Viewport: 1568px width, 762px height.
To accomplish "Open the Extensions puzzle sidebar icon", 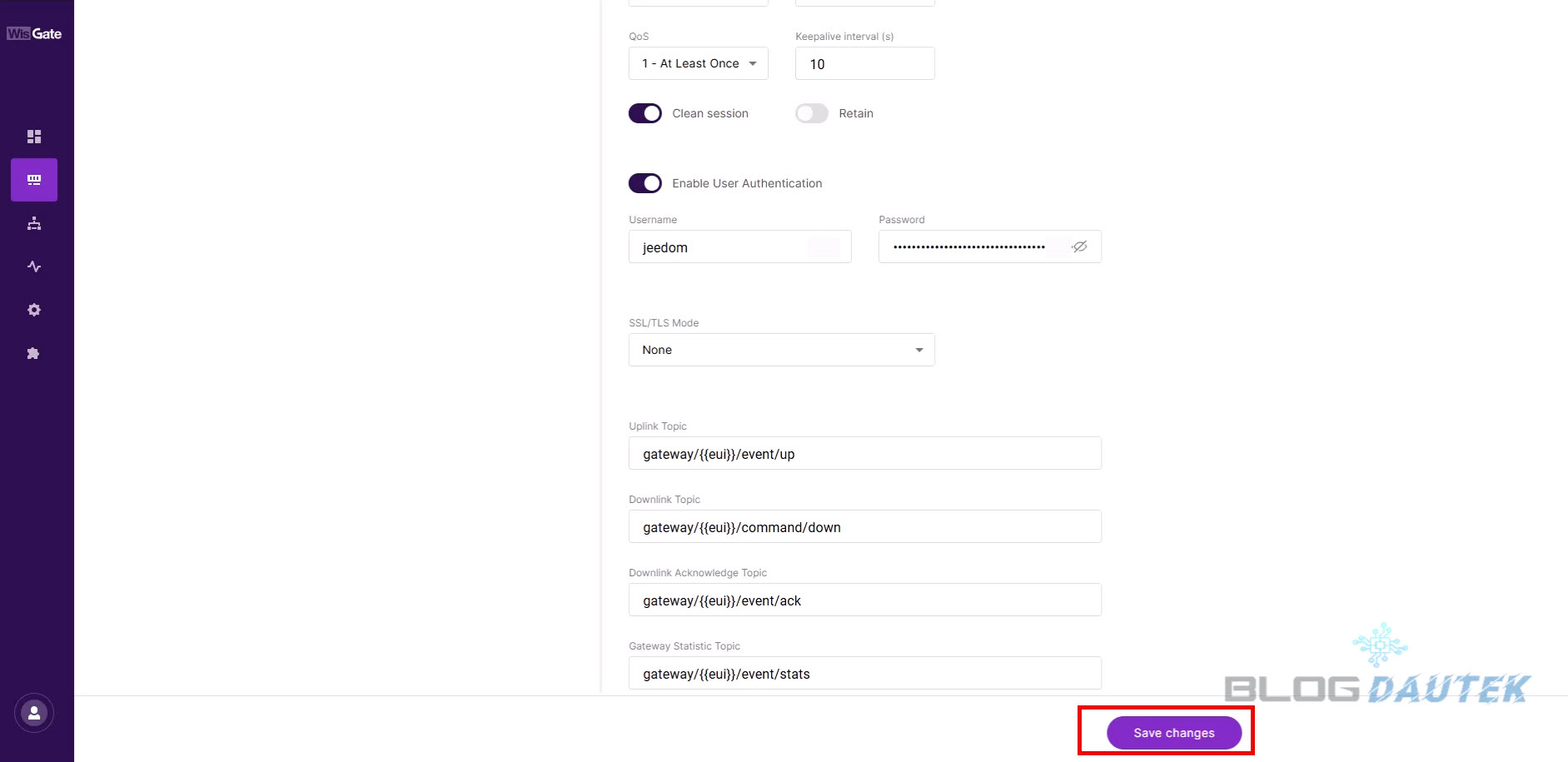I will pyautogui.click(x=34, y=353).
